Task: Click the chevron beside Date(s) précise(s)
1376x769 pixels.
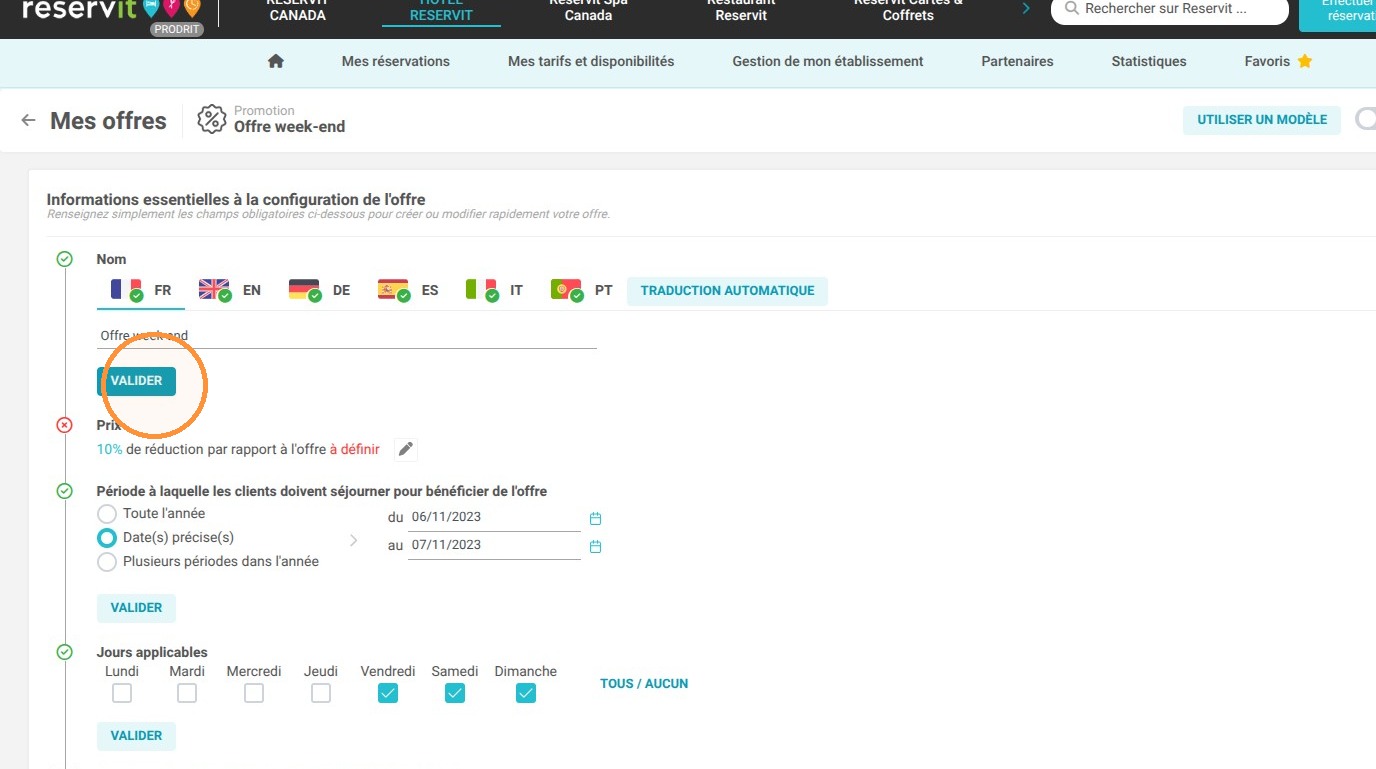Action: [353, 540]
